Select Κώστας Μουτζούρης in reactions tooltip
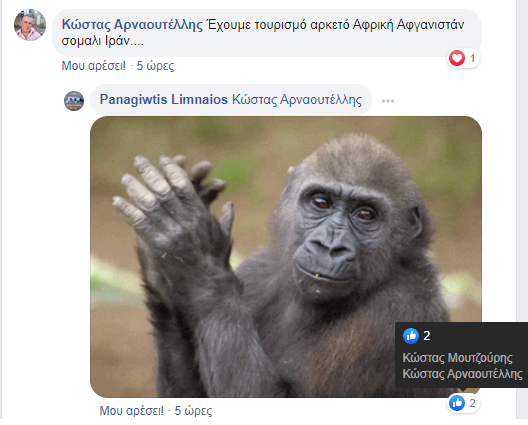Image resolution: width=528 pixels, height=425 pixels. (x=457, y=358)
